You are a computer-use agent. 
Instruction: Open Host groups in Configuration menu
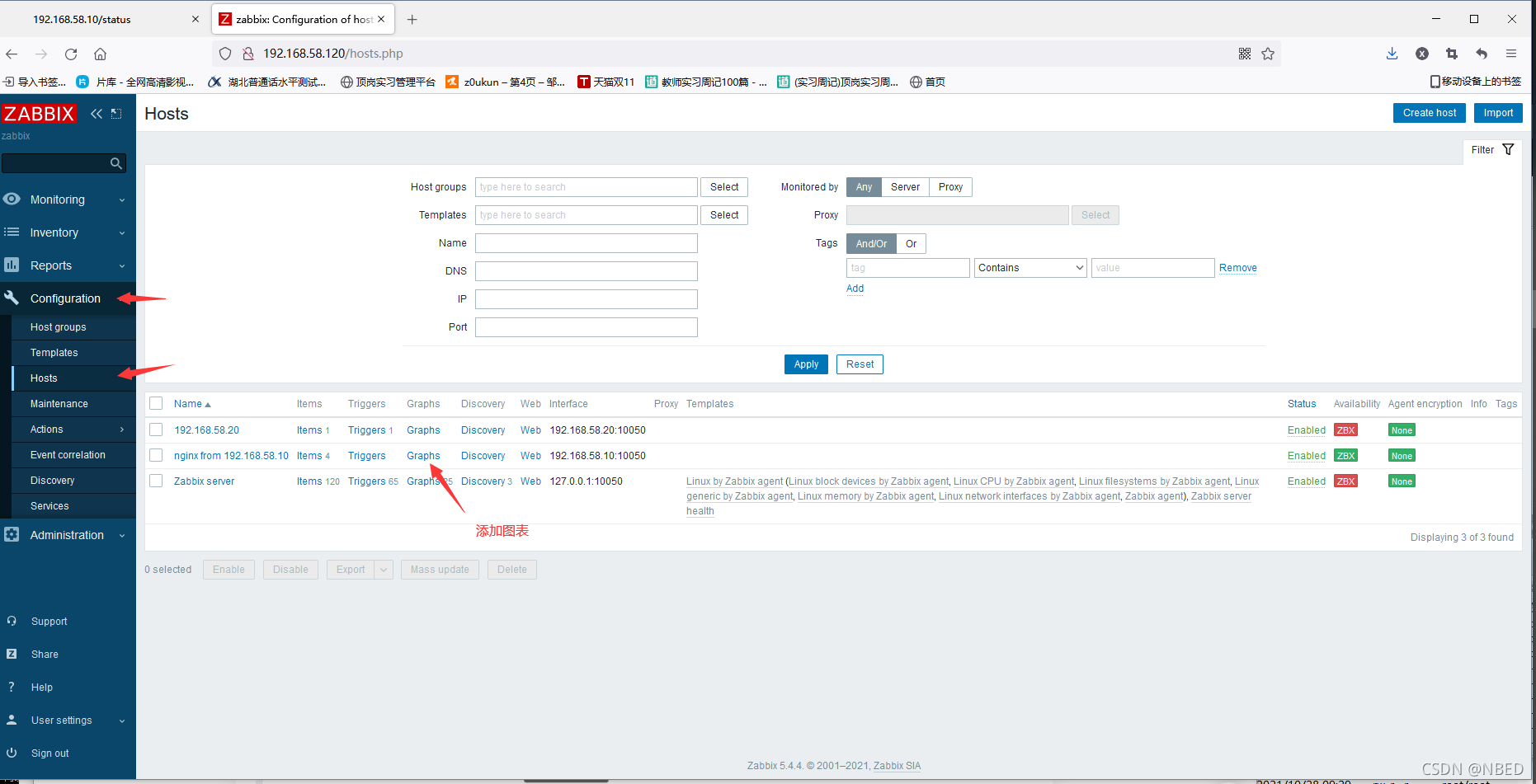[x=58, y=327]
